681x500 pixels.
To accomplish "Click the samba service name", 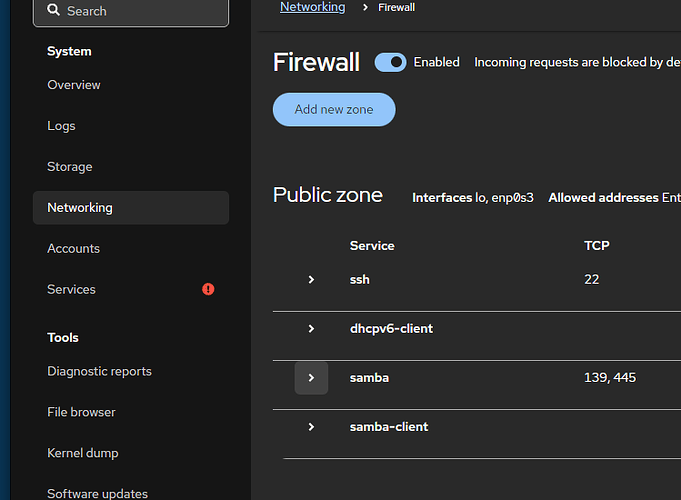I will (369, 378).
